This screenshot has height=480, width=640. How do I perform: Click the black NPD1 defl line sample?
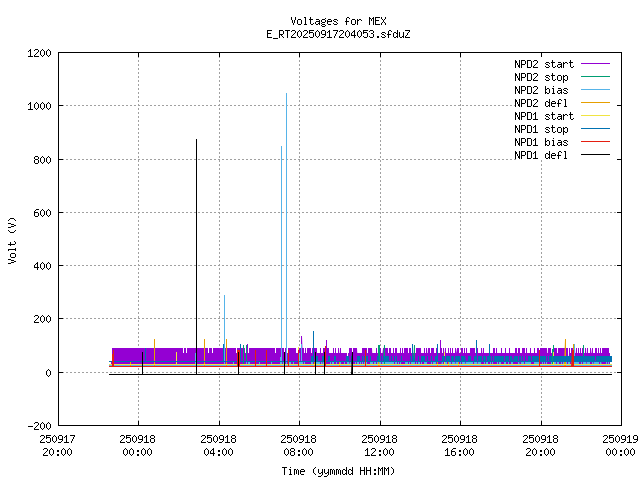pyautogui.click(x=594, y=155)
